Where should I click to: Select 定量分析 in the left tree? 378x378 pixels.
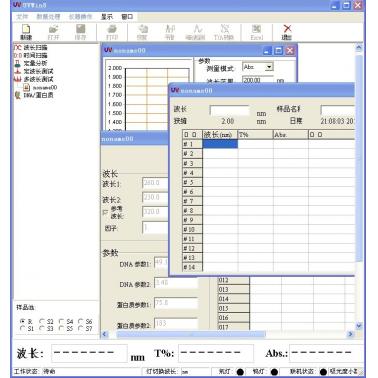click(x=35, y=63)
